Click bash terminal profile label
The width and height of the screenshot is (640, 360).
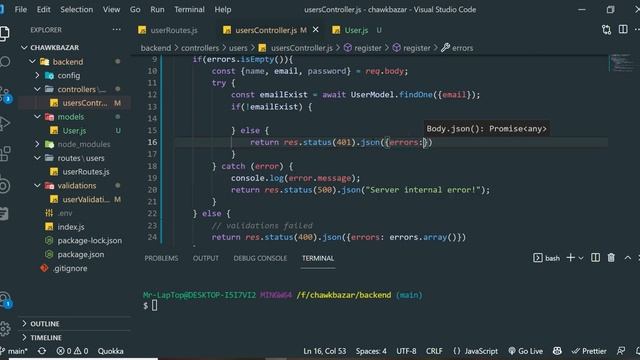click(x=547, y=258)
